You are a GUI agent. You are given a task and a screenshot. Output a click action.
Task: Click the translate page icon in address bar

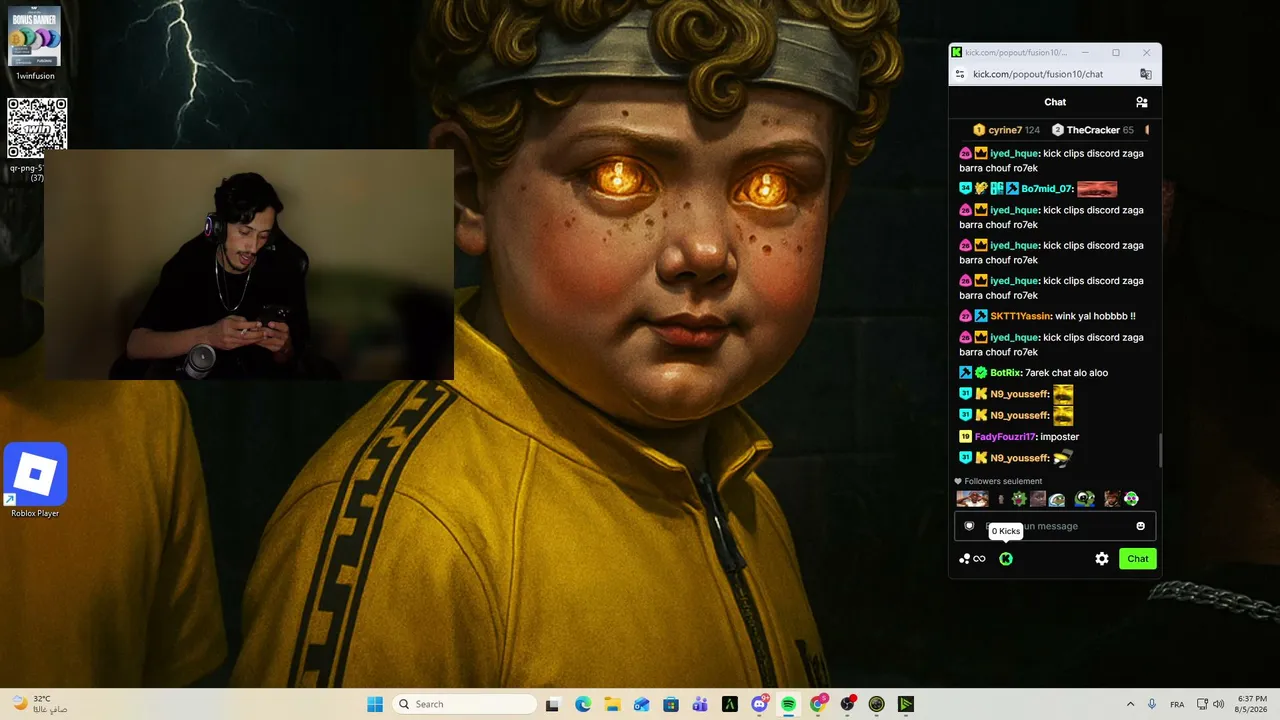[1146, 74]
